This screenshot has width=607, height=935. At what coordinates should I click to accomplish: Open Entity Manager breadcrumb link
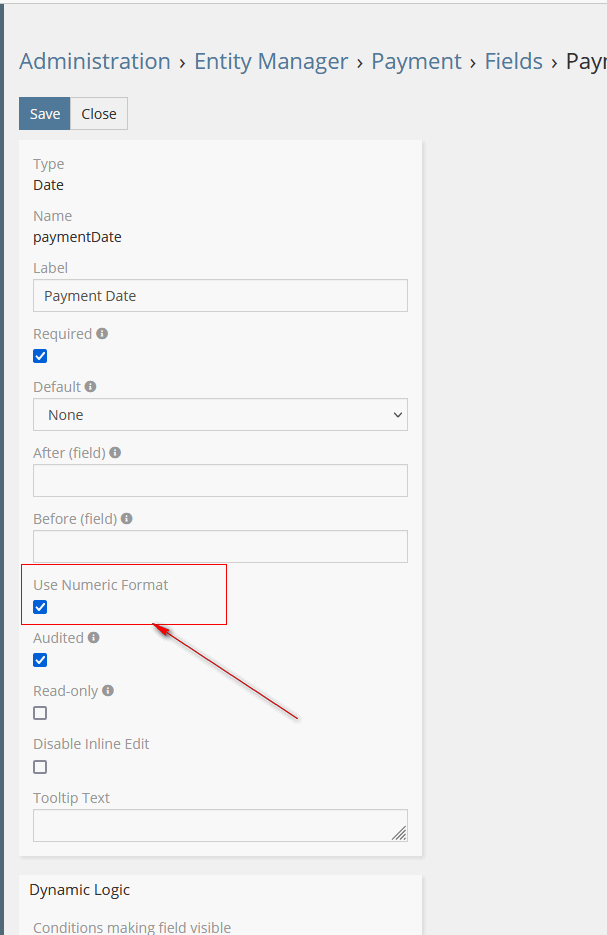(271, 61)
